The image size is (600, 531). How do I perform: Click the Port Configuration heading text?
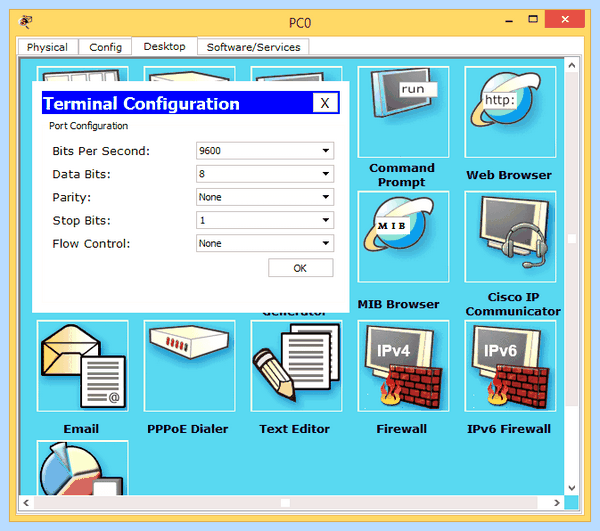click(x=88, y=126)
